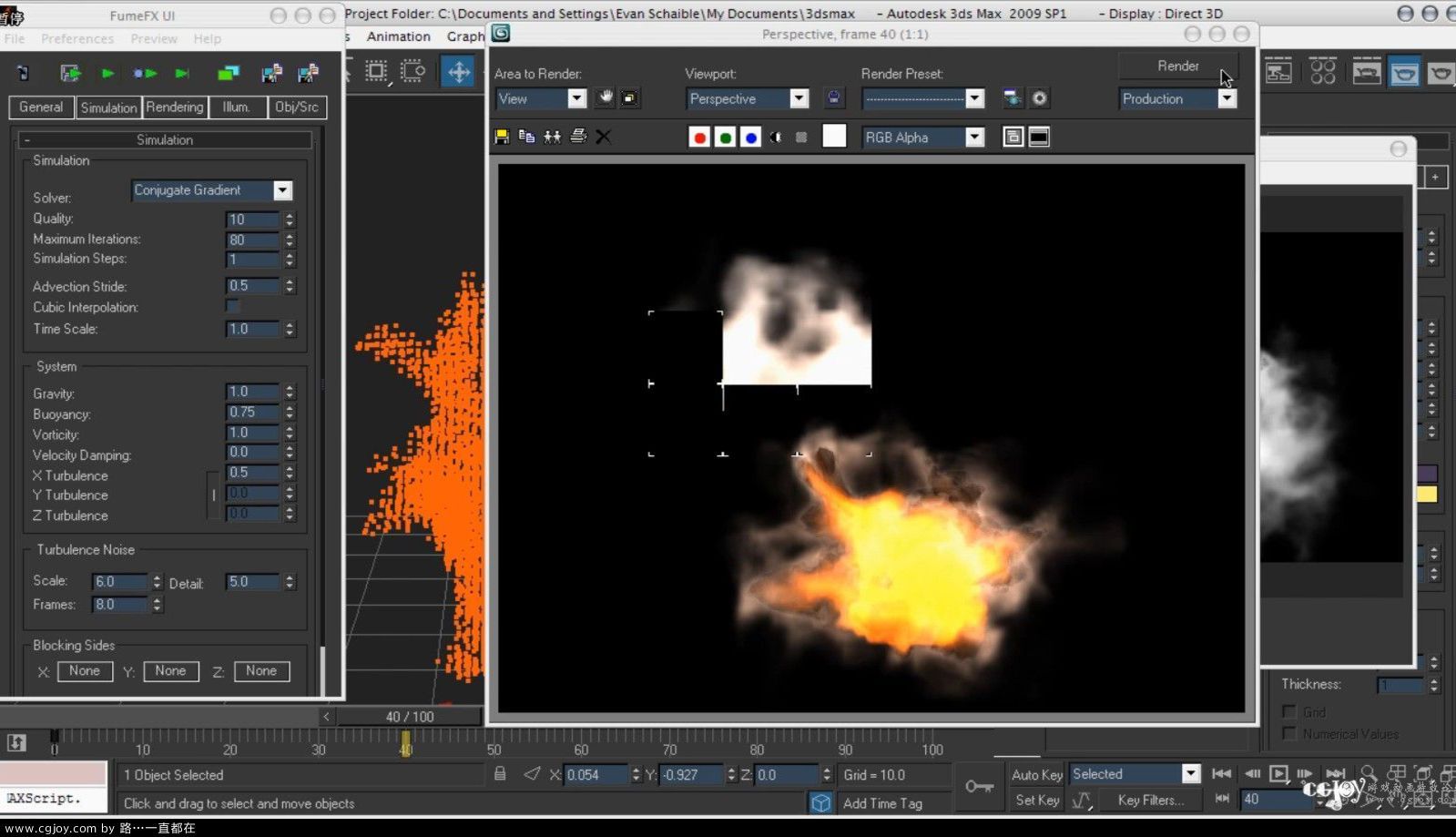Click last FumeFX toolbar save settings icon
Viewport: 1456px width, 837px height.
point(308,73)
